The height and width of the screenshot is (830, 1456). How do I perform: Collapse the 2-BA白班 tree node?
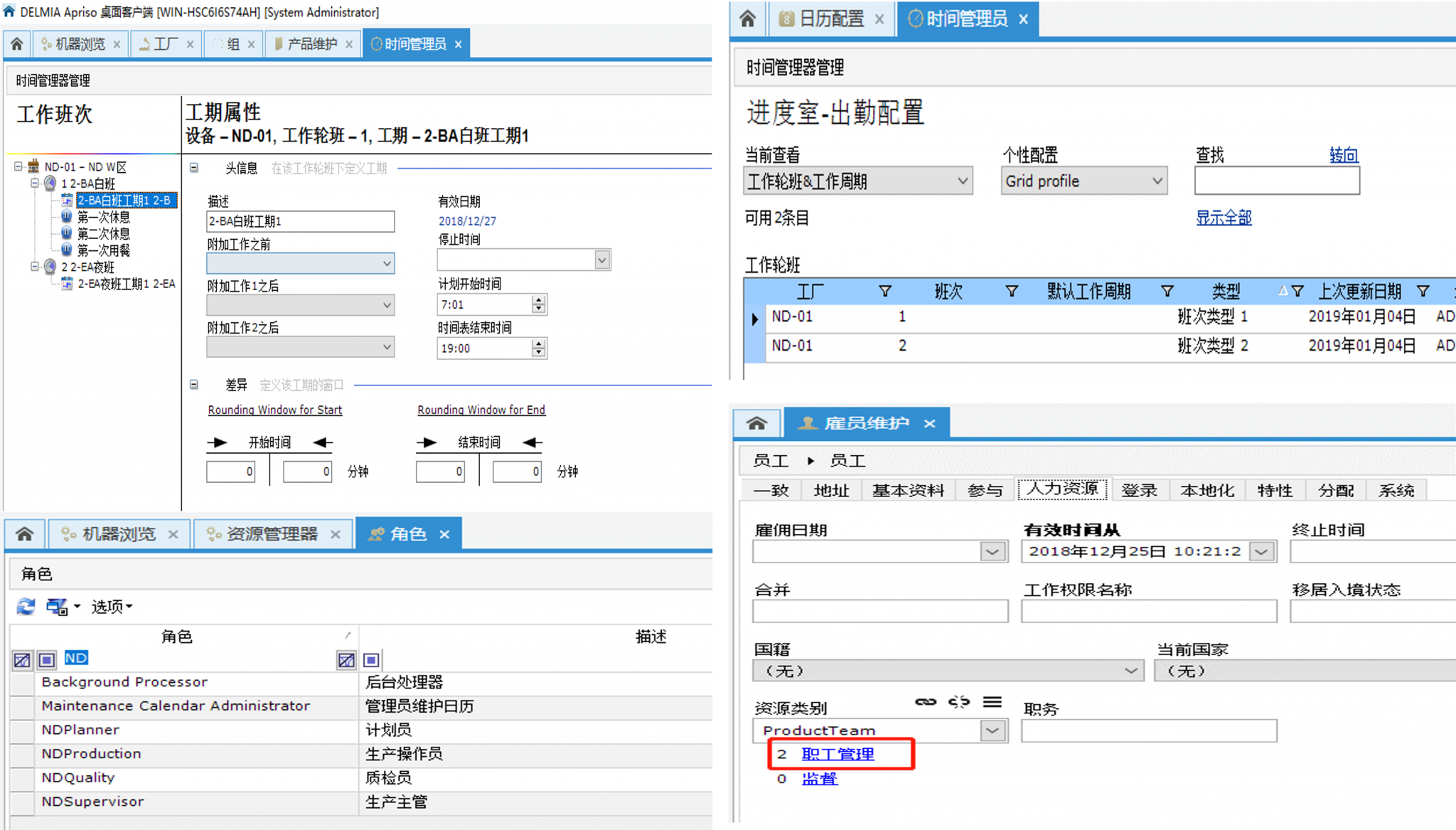(x=34, y=183)
